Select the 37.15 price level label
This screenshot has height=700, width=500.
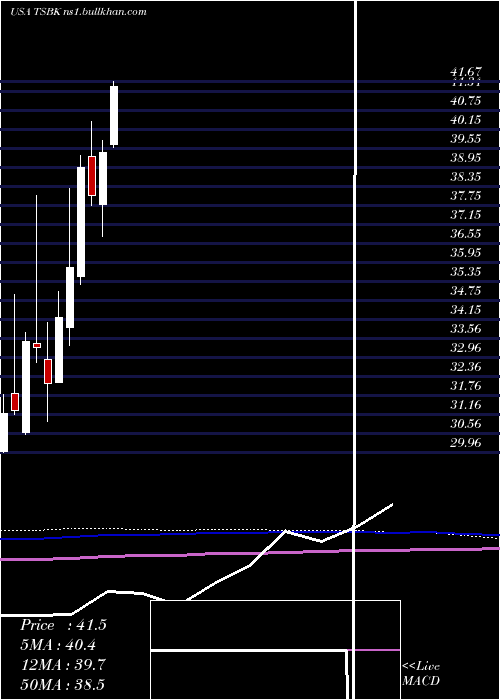point(466,215)
